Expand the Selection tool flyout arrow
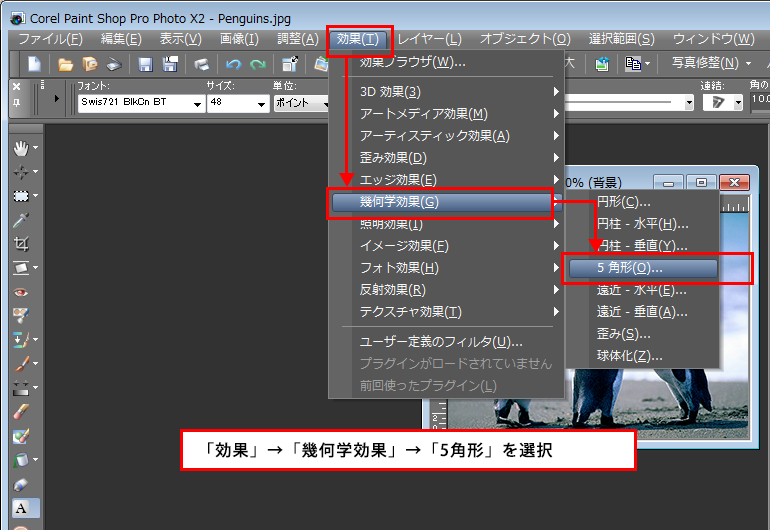 coord(35,196)
